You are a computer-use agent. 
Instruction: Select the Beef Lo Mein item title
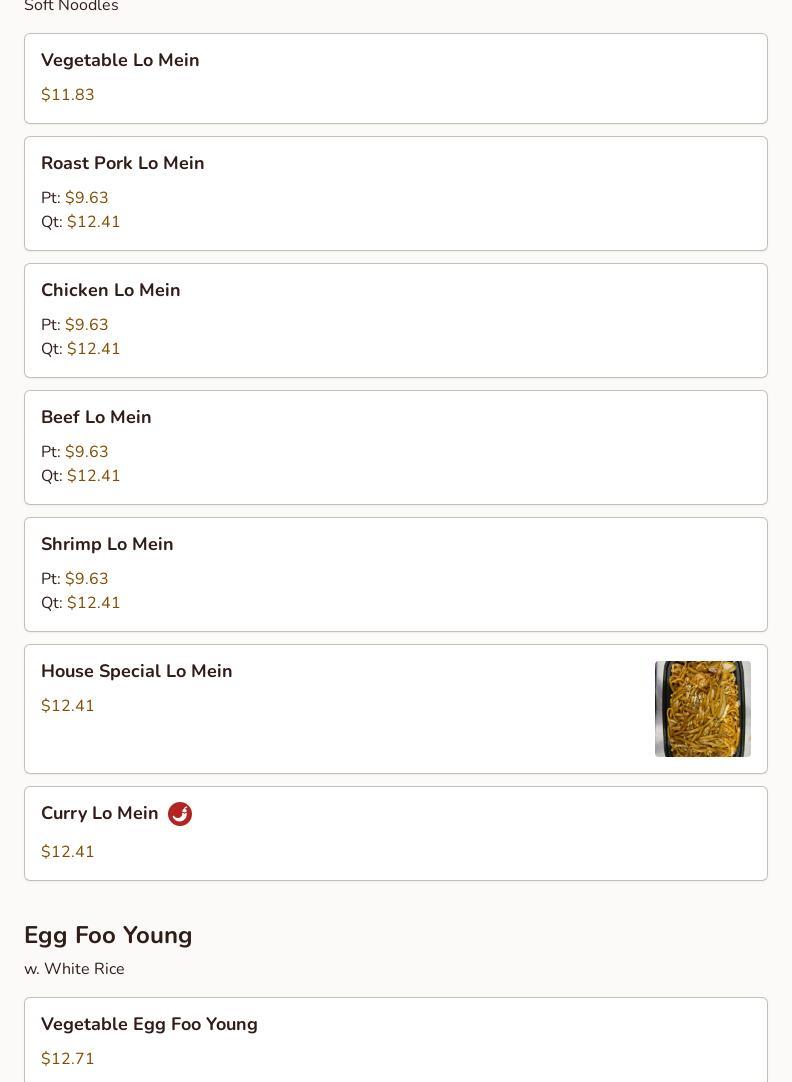(96, 417)
